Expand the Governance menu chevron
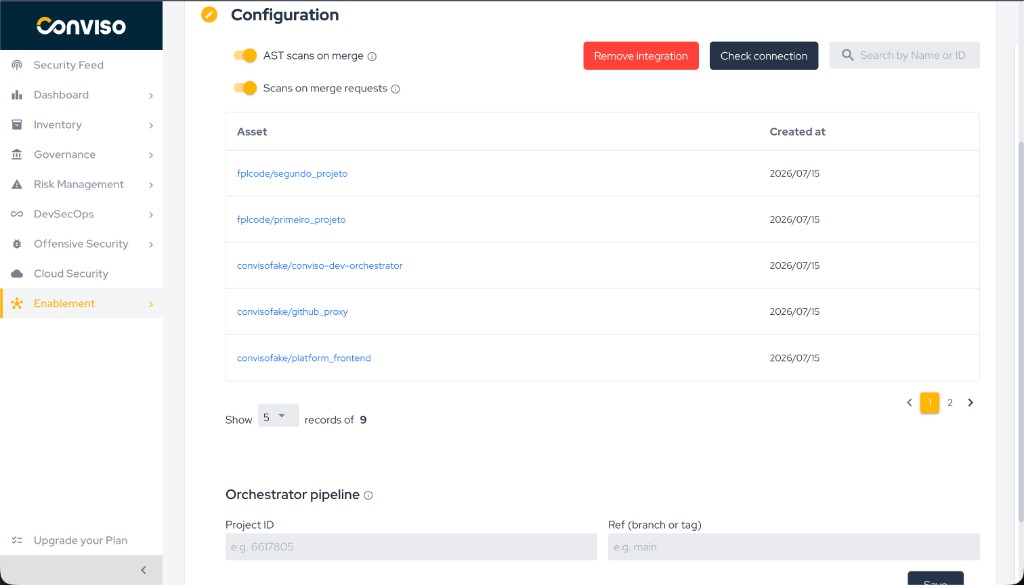Screen dimensions: 1024x585 point(151,155)
